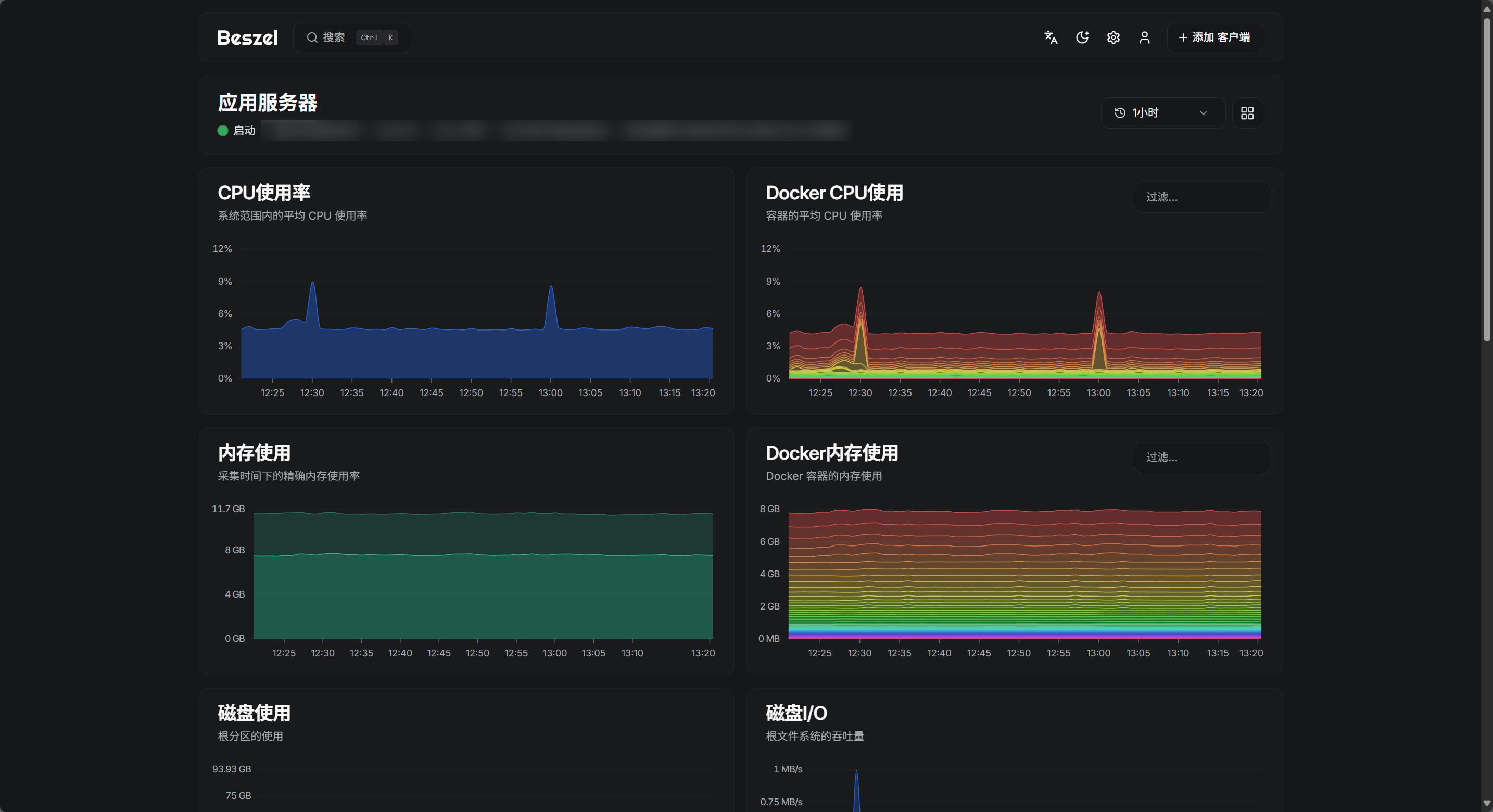Click the 93.93 GB label in 磁盘使用
This screenshot has height=812, width=1493.
coord(231,769)
